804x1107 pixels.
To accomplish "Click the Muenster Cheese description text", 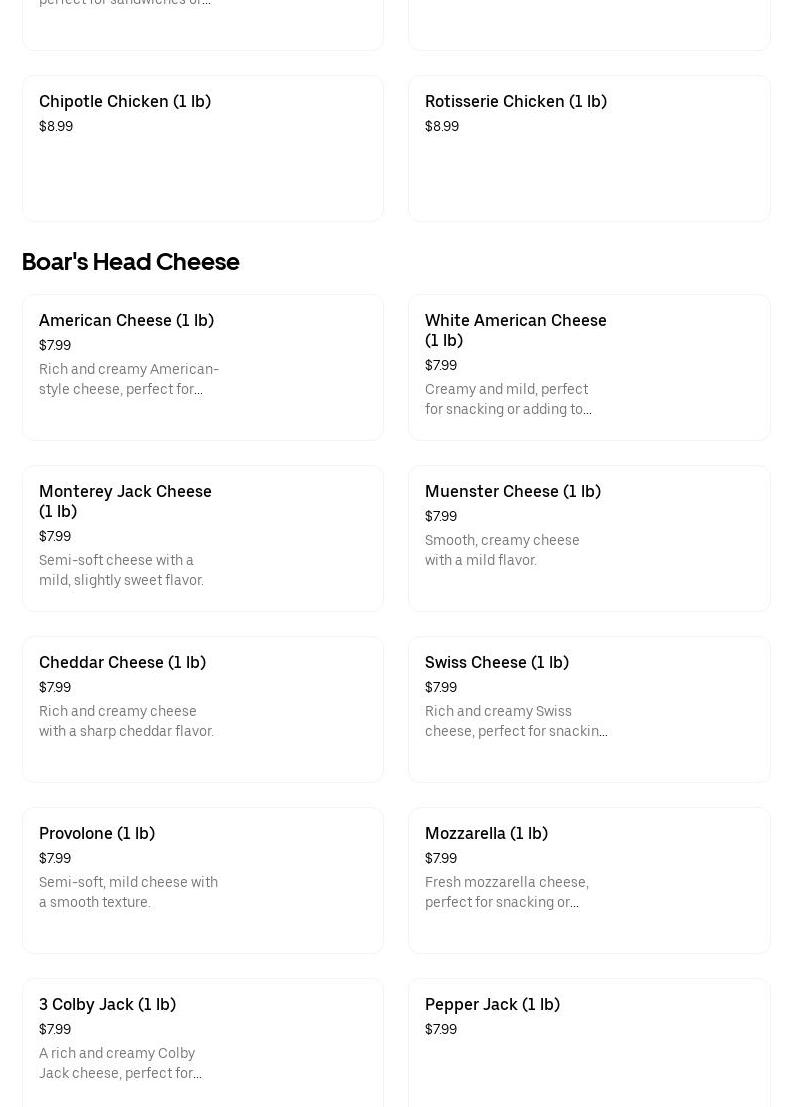I will click(502, 550).
